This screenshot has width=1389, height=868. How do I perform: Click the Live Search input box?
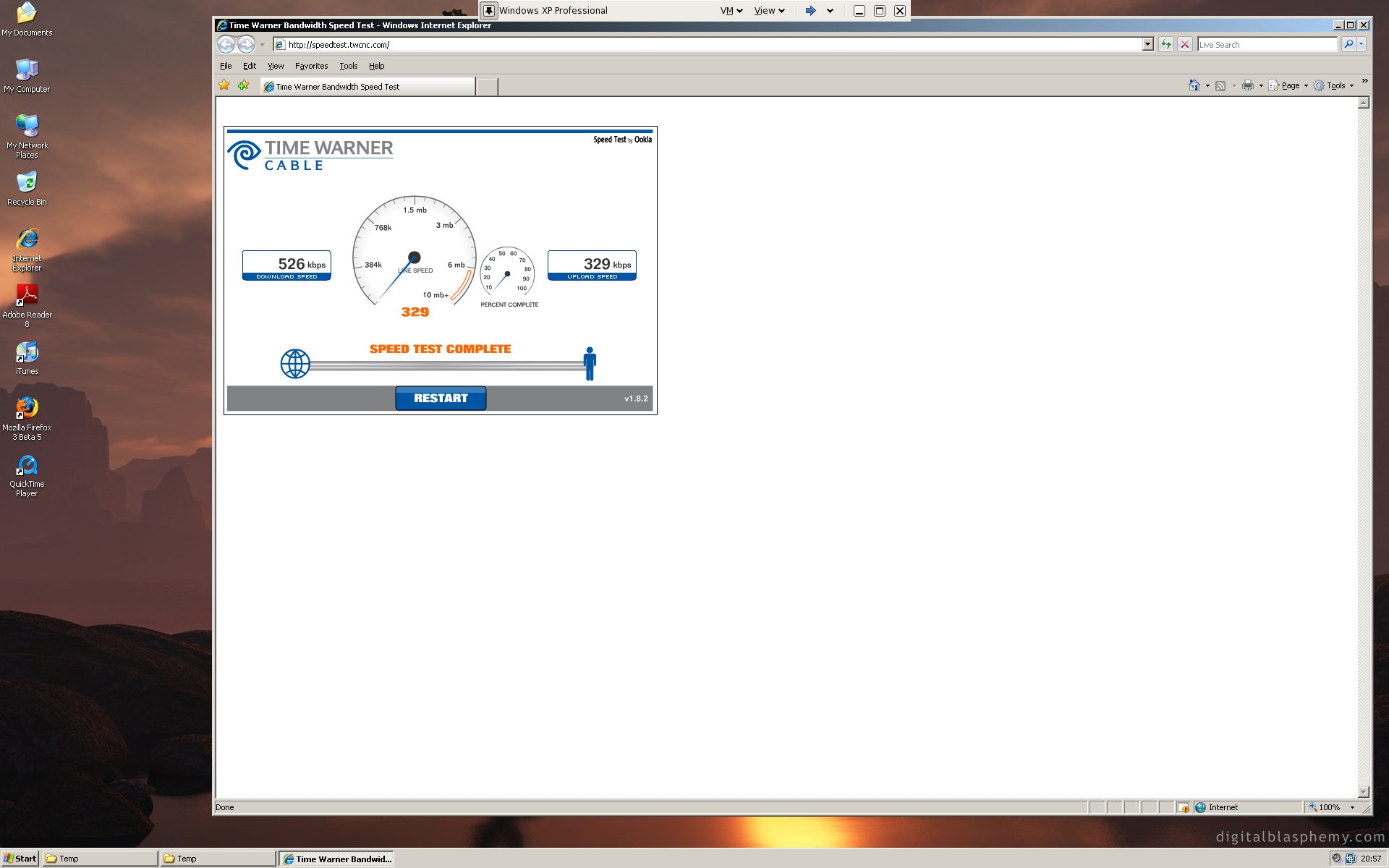[1267, 45]
